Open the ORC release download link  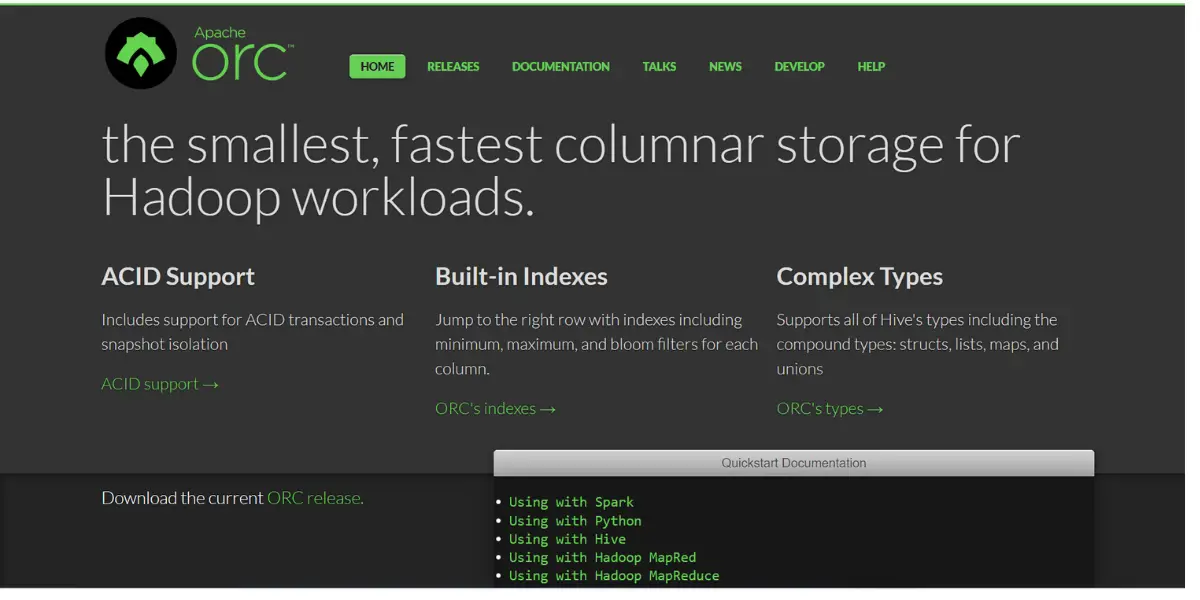[313, 498]
